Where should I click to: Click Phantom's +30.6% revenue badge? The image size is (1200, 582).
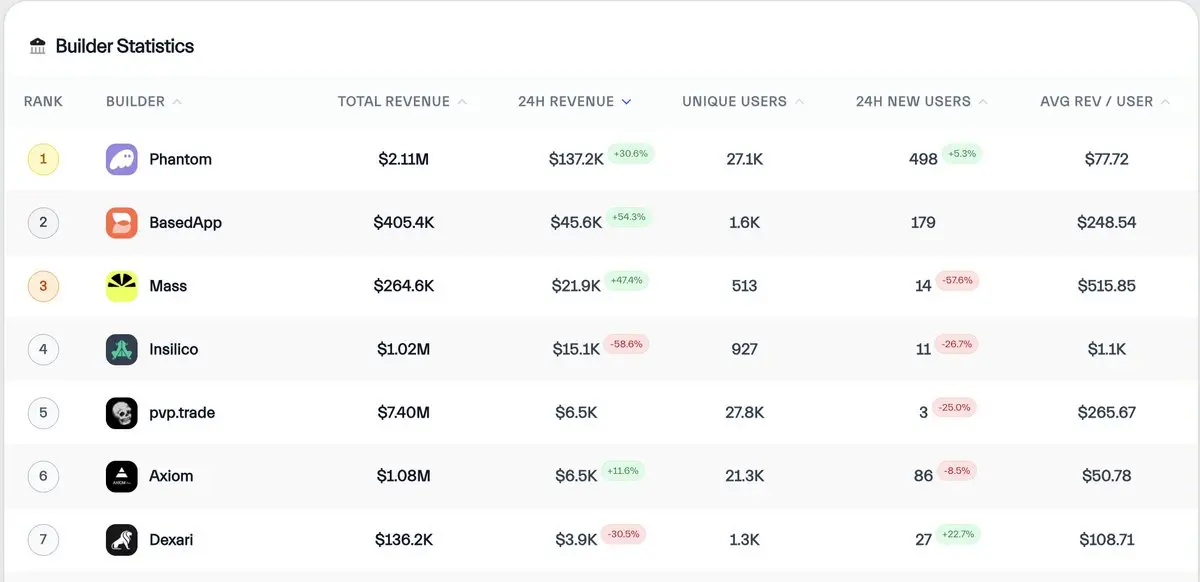[x=630, y=154]
